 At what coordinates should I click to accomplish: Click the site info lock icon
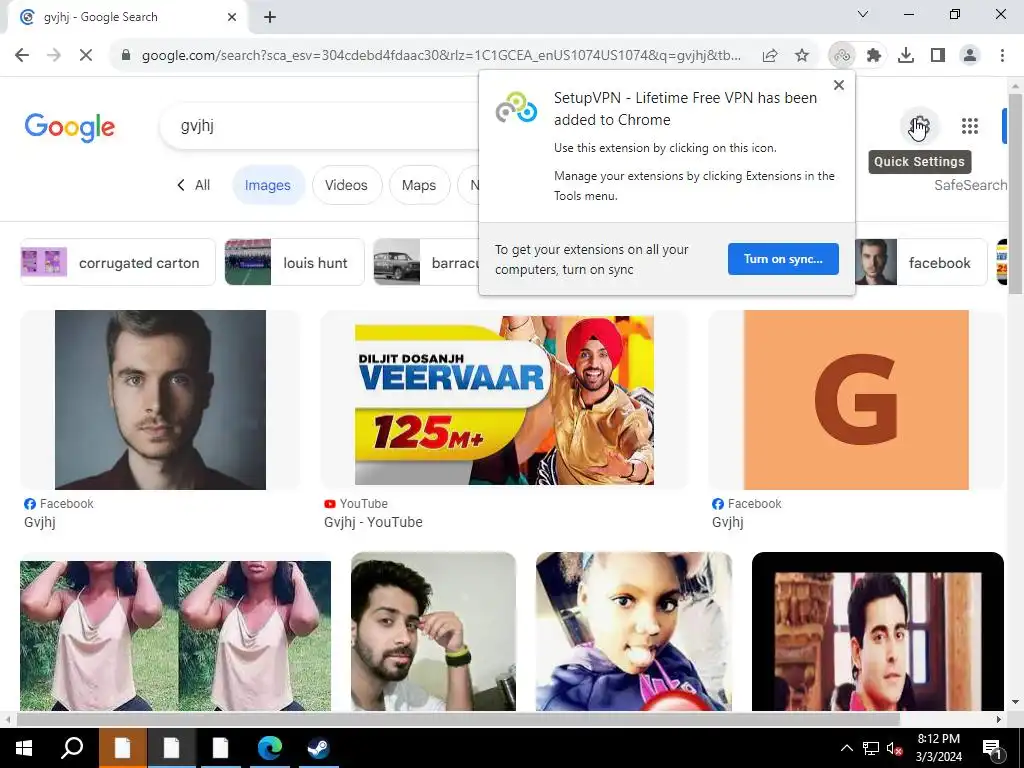[126, 56]
